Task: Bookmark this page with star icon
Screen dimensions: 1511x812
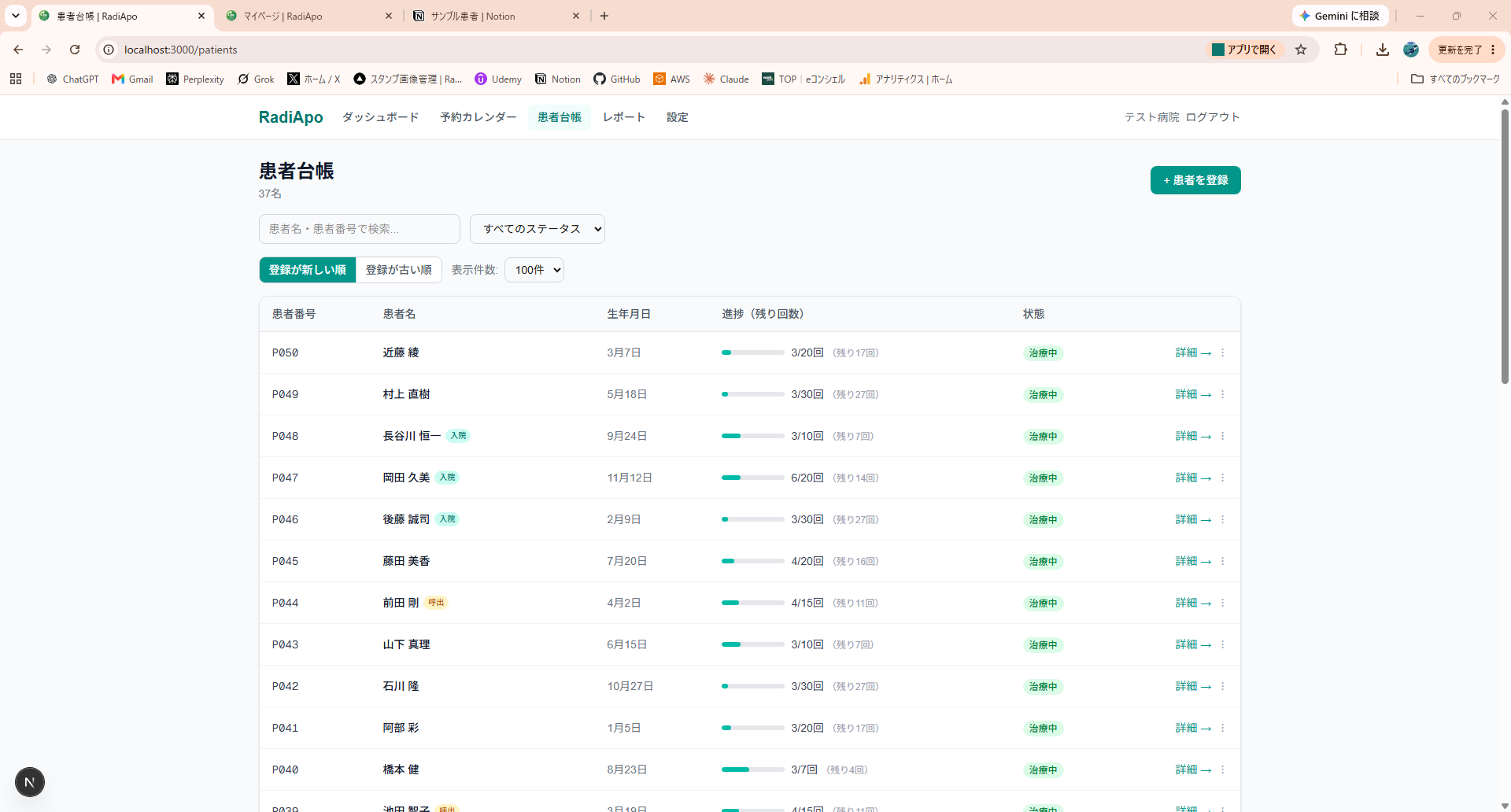Action: [x=1301, y=50]
